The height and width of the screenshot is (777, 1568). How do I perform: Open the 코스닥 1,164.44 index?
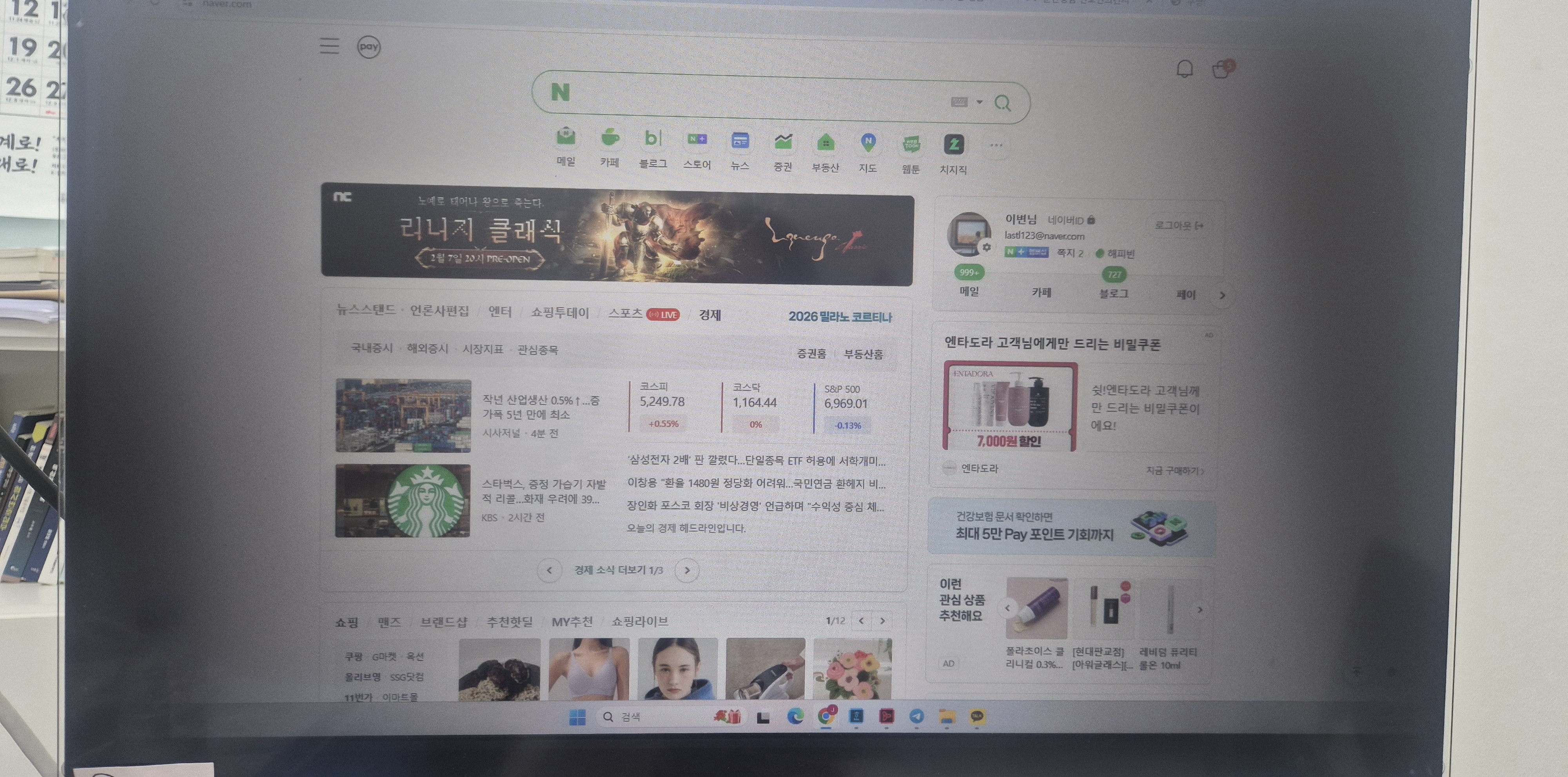(755, 407)
